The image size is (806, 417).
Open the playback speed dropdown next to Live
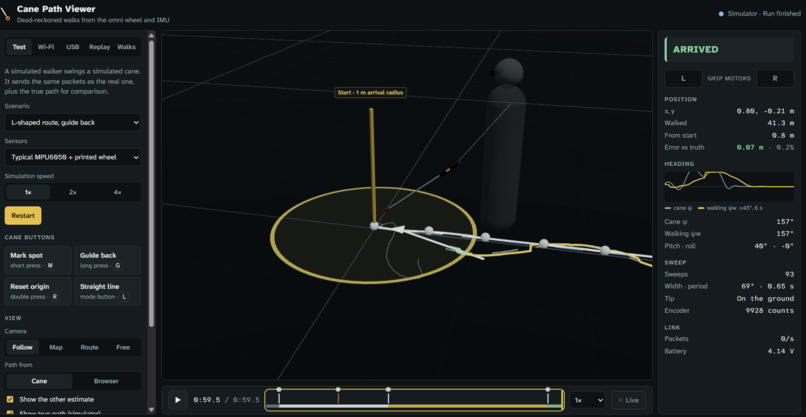pyautogui.click(x=587, y=400)
